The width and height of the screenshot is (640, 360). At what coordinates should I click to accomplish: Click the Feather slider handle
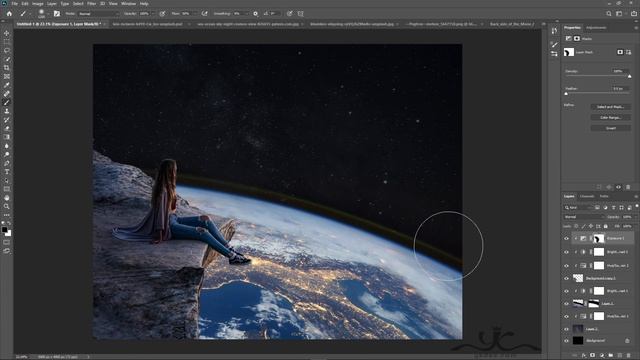(x=566, y=93)
